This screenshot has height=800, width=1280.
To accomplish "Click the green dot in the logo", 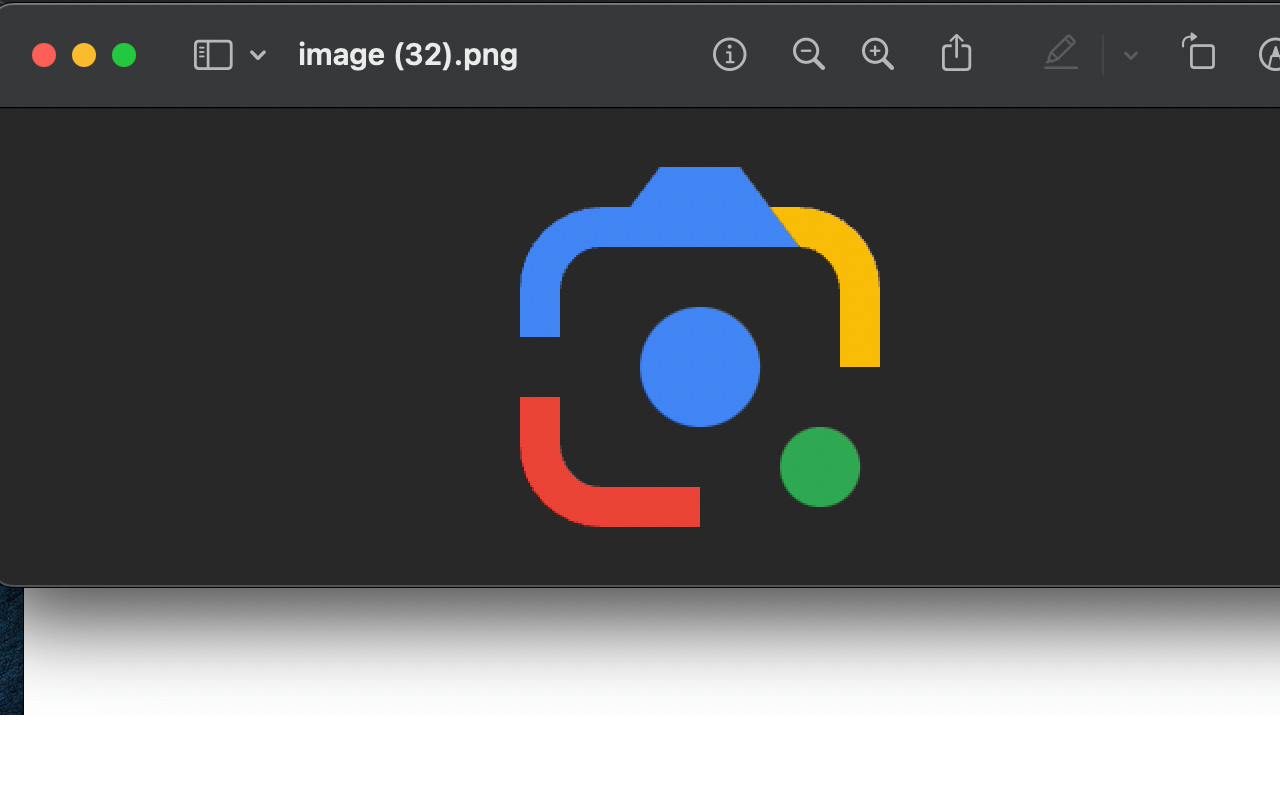I will (820, 467).
